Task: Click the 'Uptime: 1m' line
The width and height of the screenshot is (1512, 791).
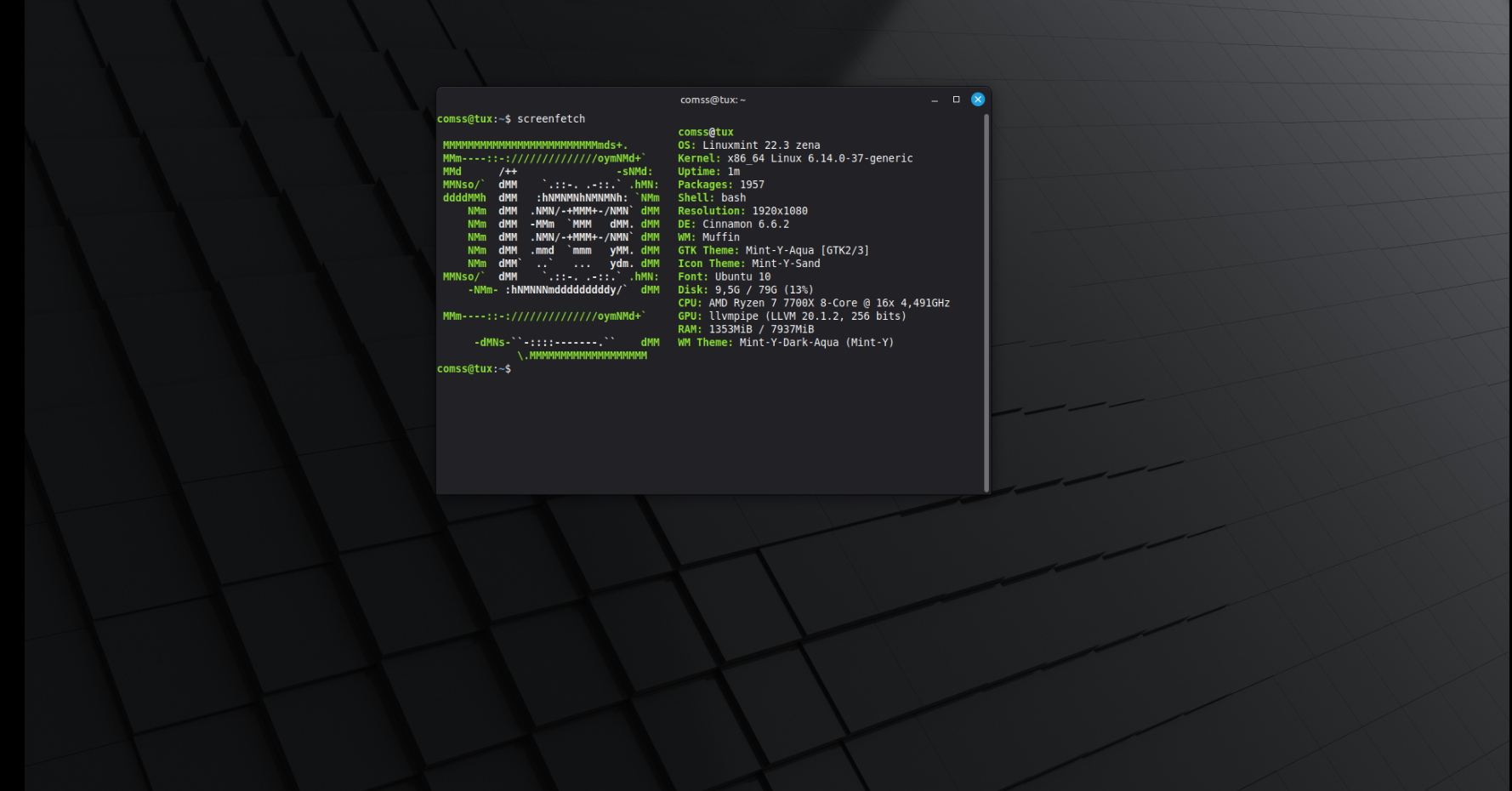Action: (708, 172)
